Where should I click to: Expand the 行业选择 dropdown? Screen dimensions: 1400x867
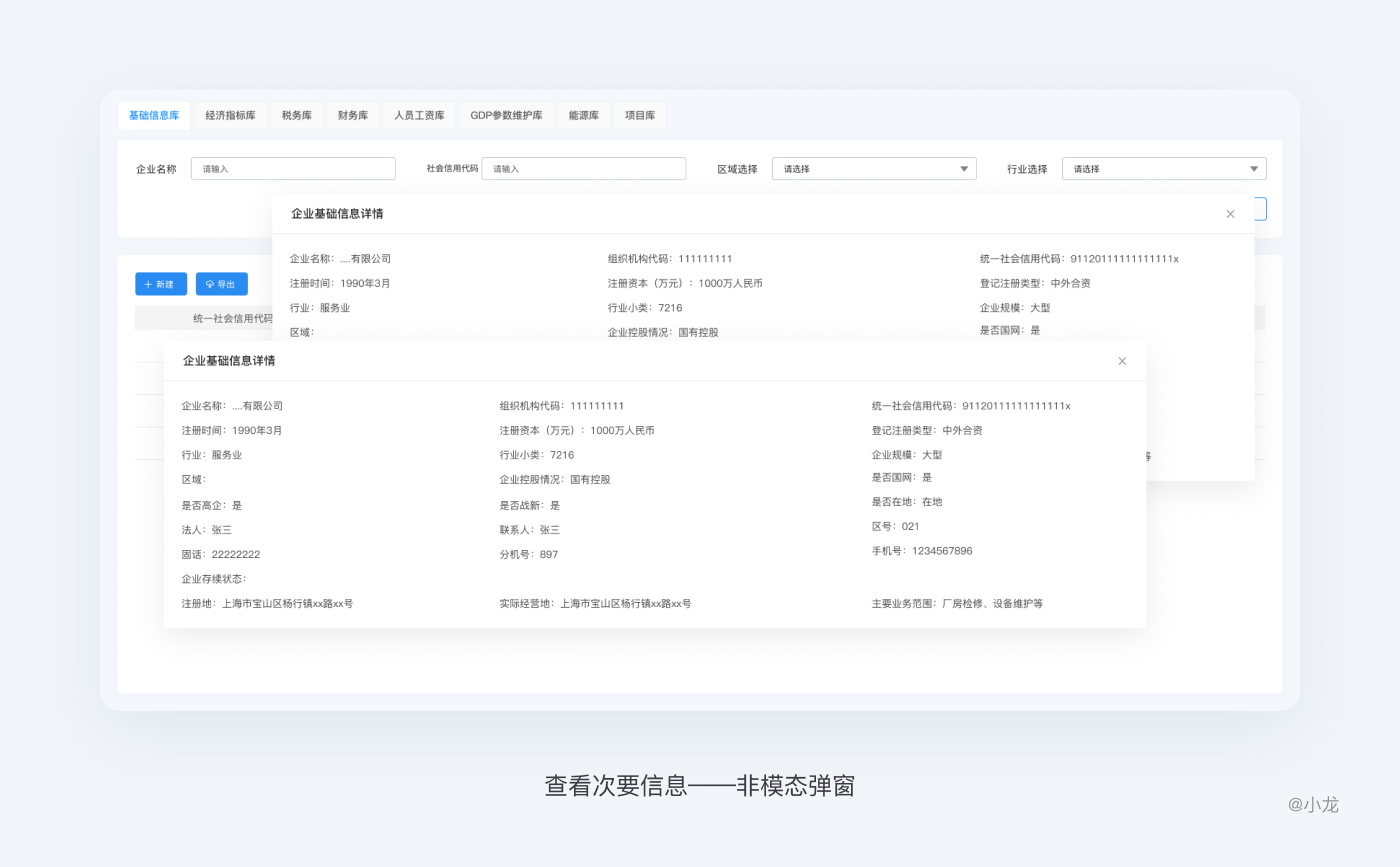point(1163,169)
